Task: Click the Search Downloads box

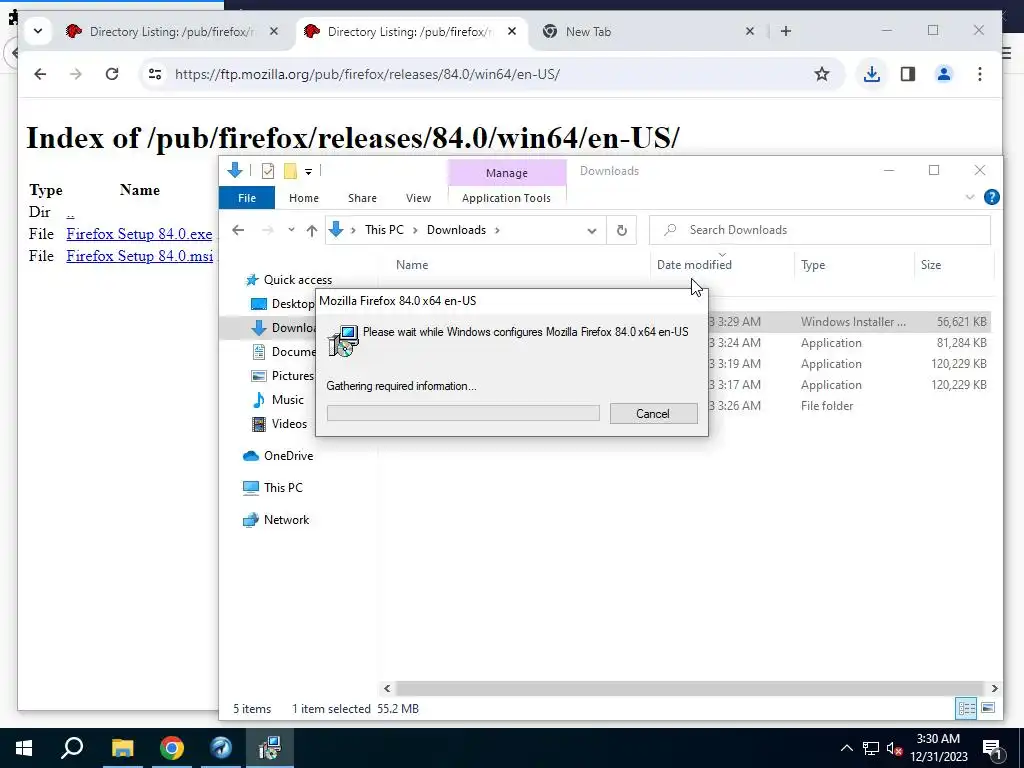Action: pos(820,230)
